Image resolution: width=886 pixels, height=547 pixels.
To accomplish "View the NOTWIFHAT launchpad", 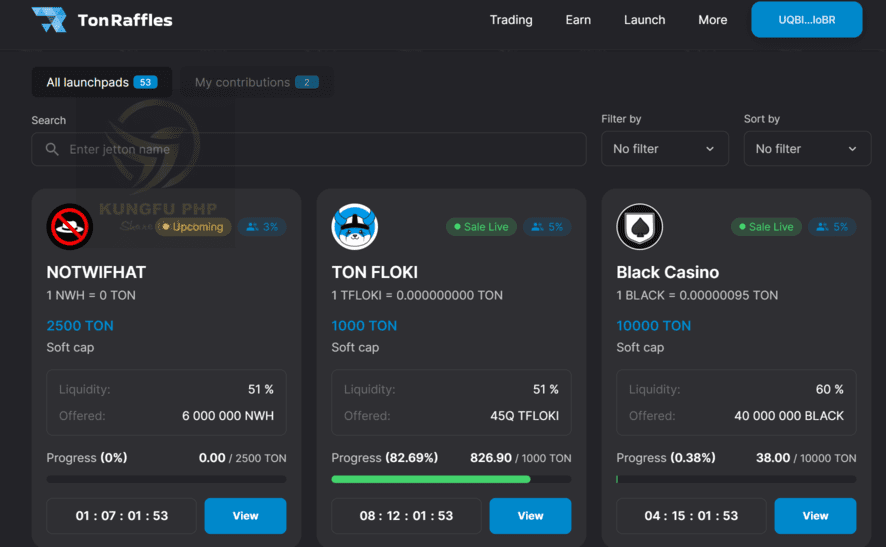I will [245, 515].
